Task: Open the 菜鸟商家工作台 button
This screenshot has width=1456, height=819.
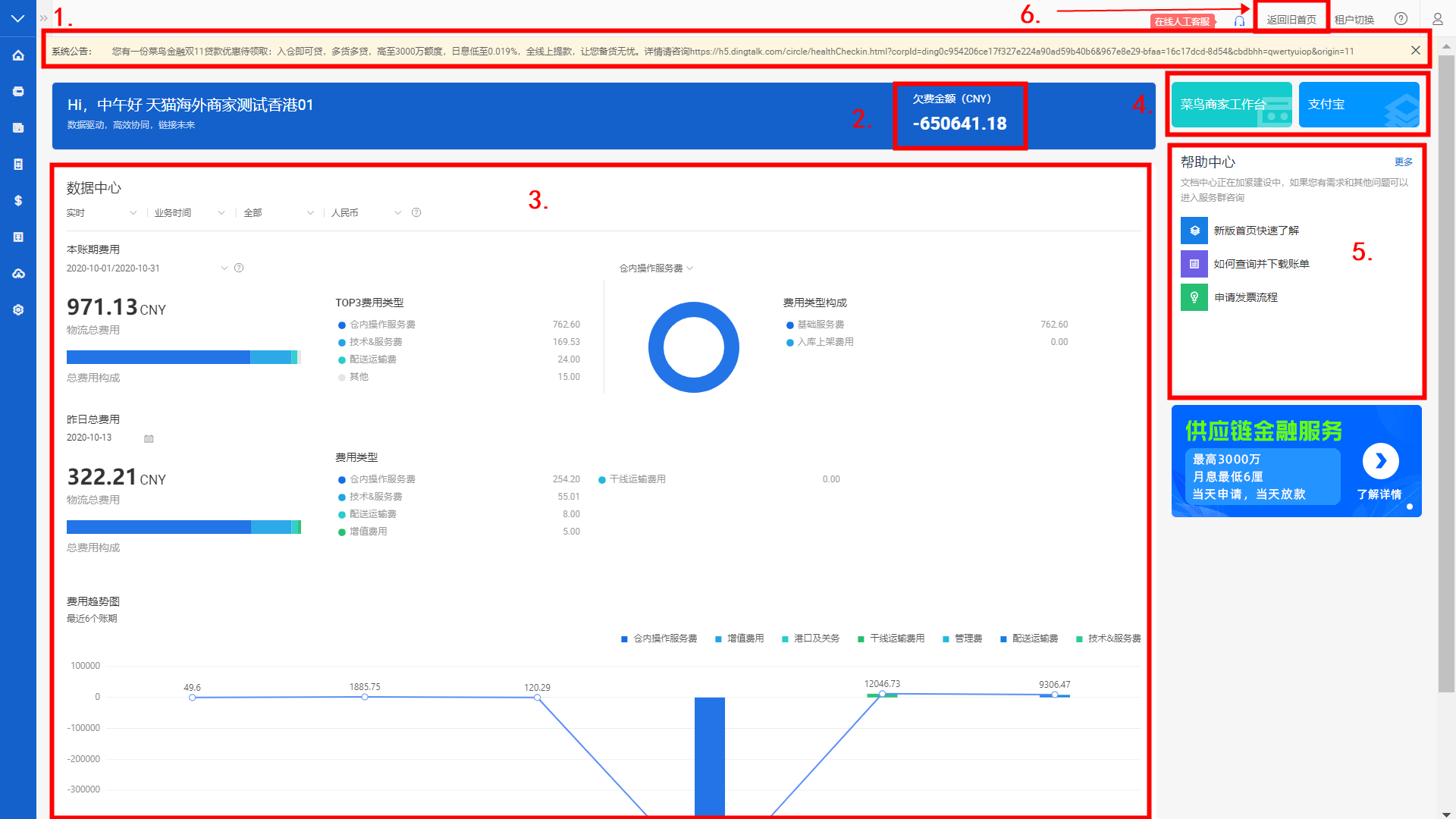Action: [1231, 105]
